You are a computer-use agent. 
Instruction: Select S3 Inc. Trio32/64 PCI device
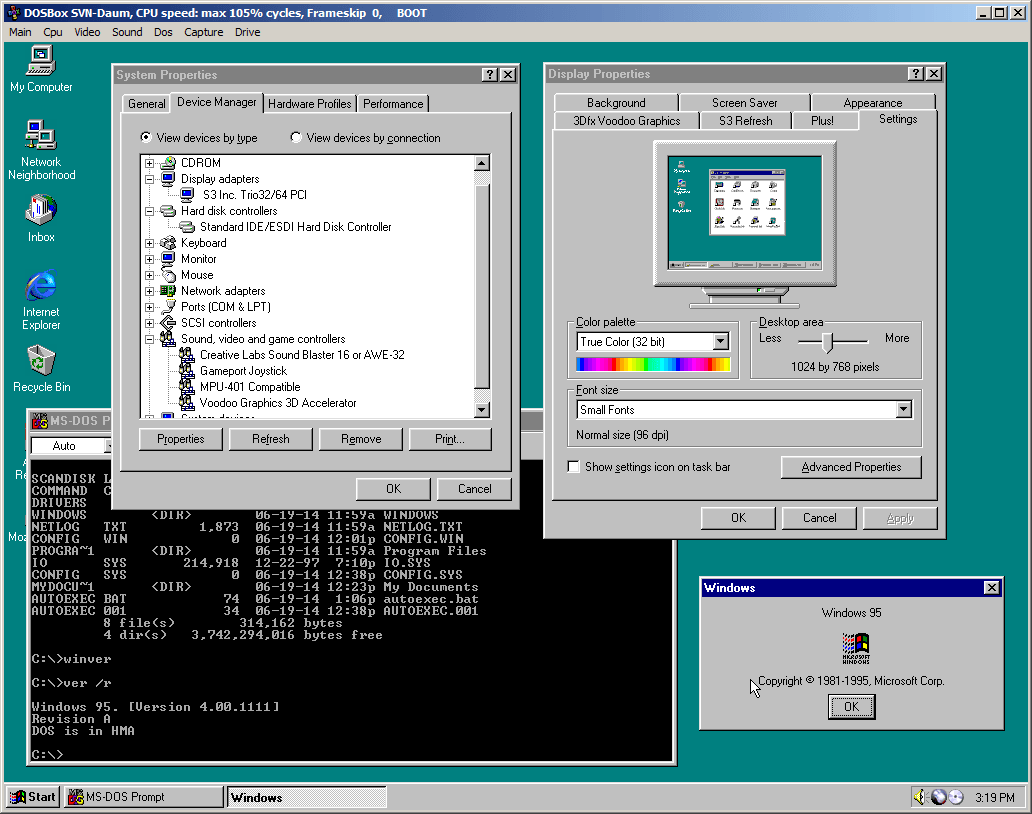pyautogui.click(x=254, y=195)
